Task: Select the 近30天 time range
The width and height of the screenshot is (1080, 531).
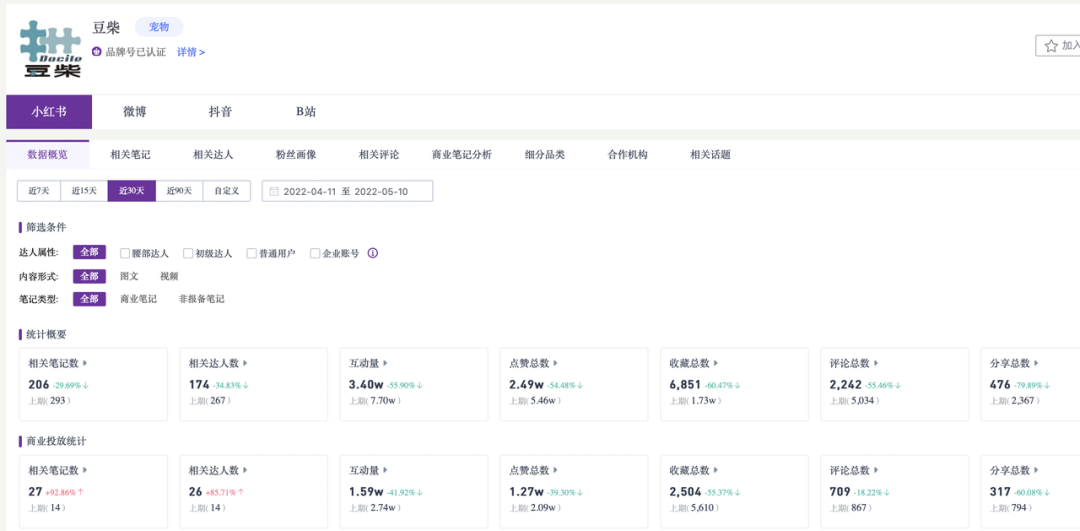Action: coord(132,191)
